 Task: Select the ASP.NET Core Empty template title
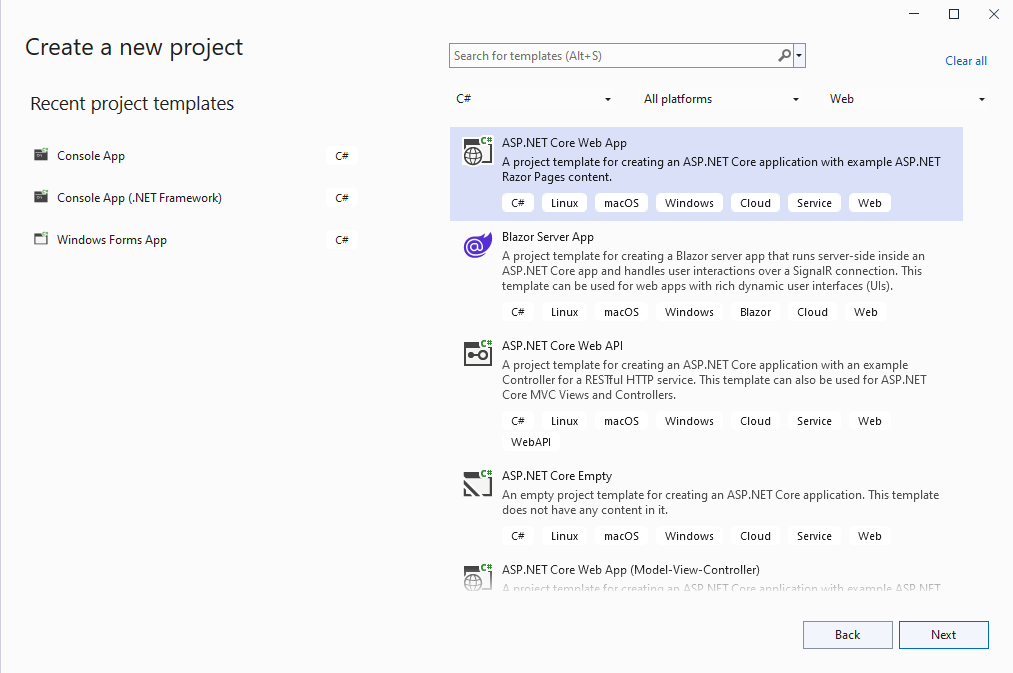point(556,476)
